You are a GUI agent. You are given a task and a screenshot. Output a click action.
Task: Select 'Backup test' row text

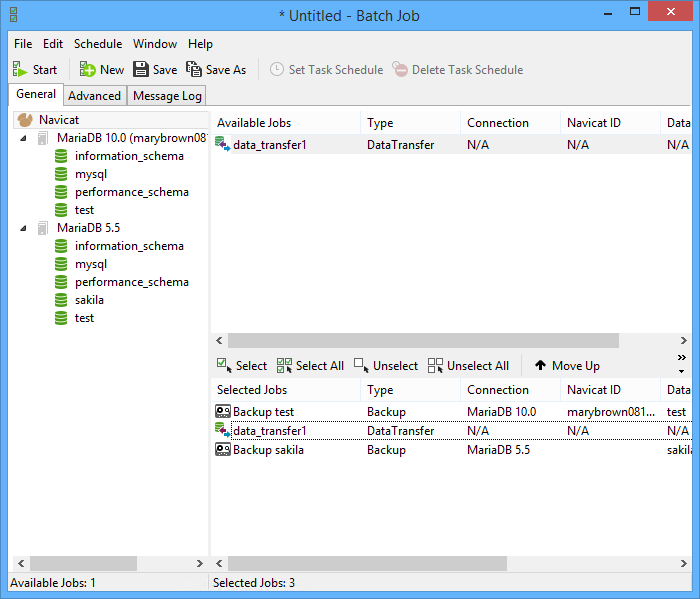coord(263,412)
